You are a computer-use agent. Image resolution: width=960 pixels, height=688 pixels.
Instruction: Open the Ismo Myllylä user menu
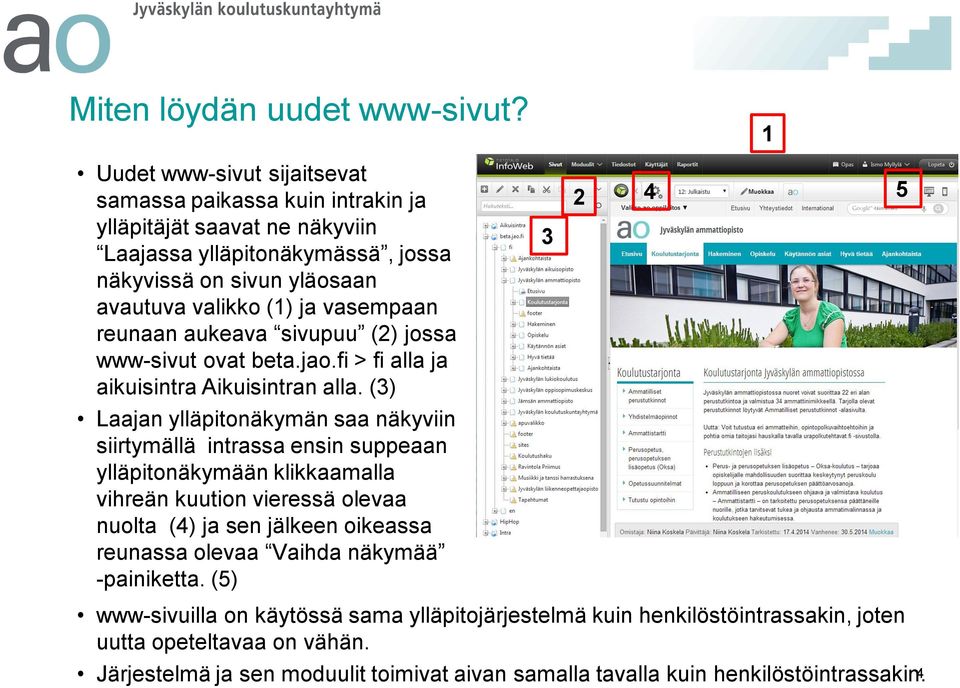[886, 165]
